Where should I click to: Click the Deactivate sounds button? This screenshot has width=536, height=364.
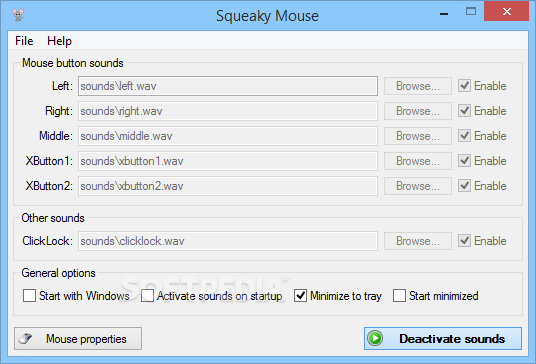443,338
